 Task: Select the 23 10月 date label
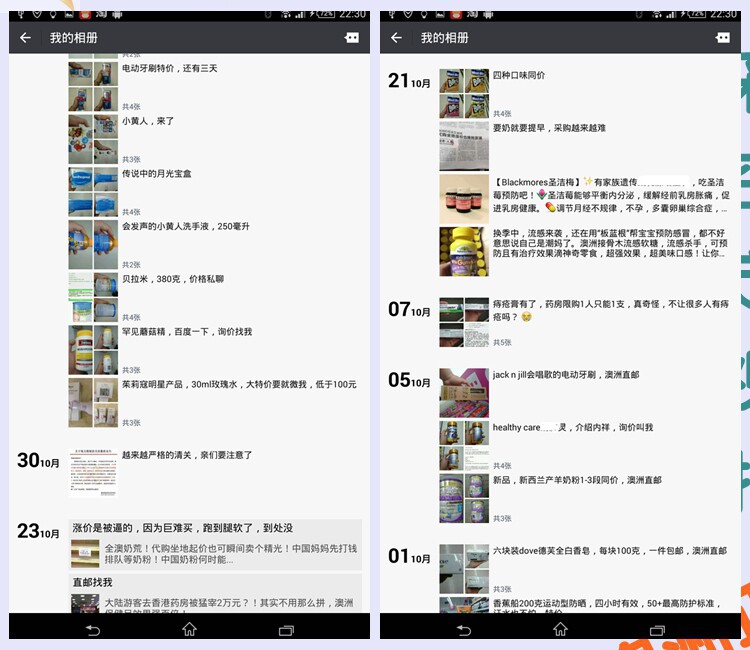(x=38, y=531)
